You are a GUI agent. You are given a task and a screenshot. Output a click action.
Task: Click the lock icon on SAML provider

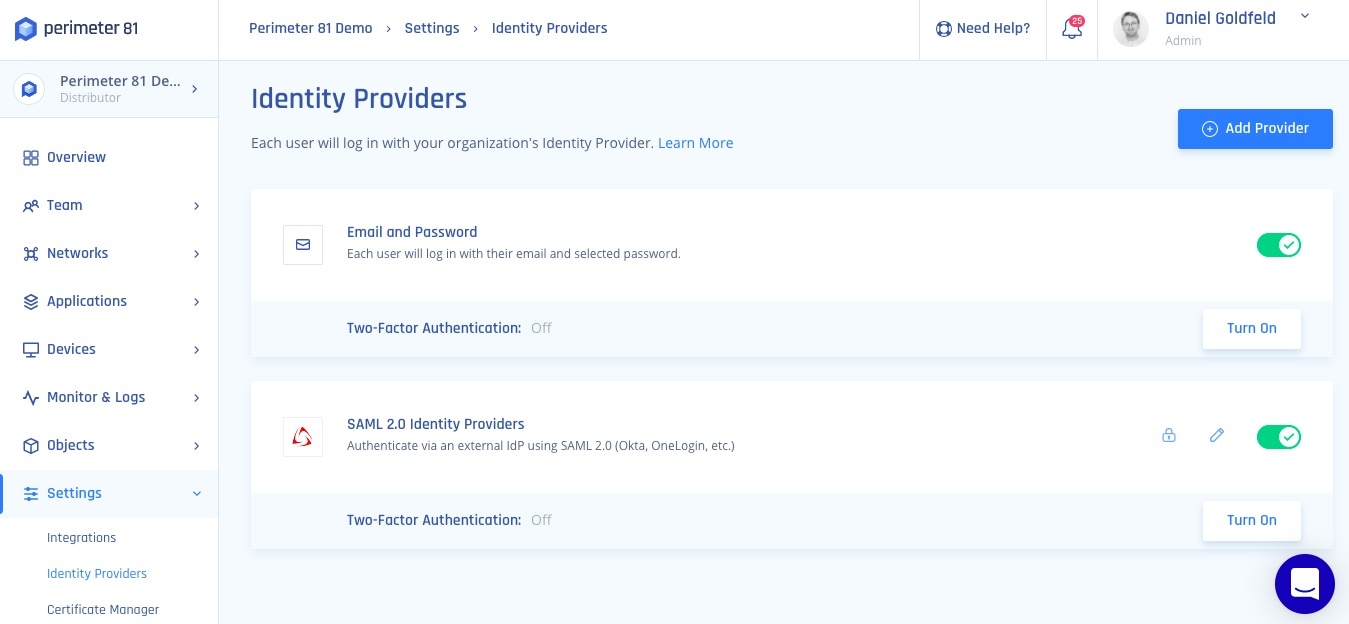(1169, 436)
